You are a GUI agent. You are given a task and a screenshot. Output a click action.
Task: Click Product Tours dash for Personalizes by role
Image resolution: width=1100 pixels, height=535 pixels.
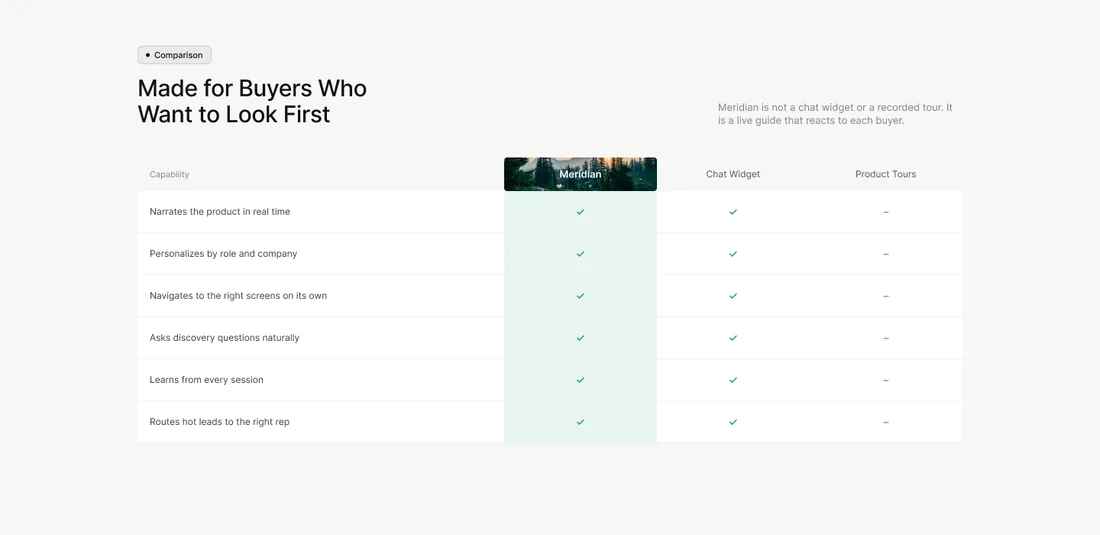coord(885,254)
